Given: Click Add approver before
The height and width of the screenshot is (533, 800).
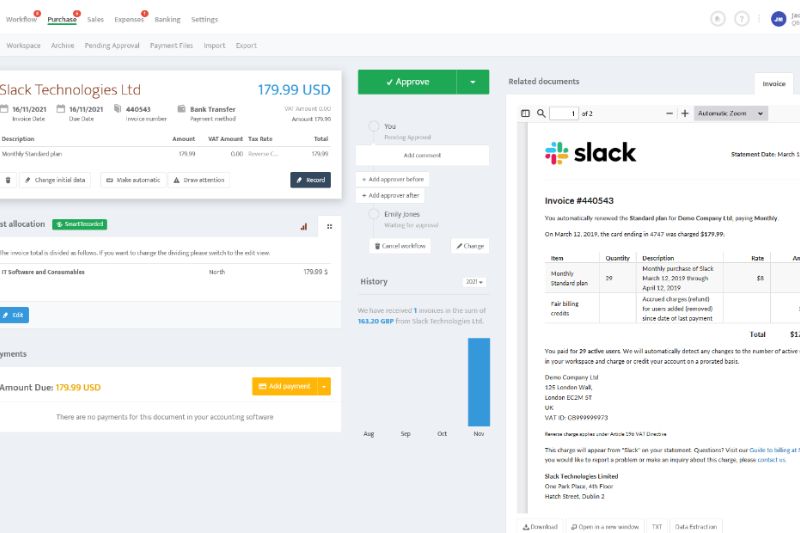Looking at the screenshot, I should click(x=393, y=180).
